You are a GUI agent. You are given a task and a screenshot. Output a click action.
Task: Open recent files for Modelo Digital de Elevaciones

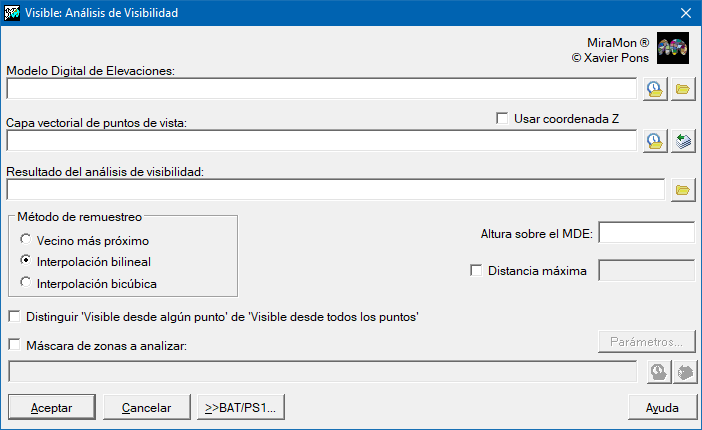click(654, 89)
